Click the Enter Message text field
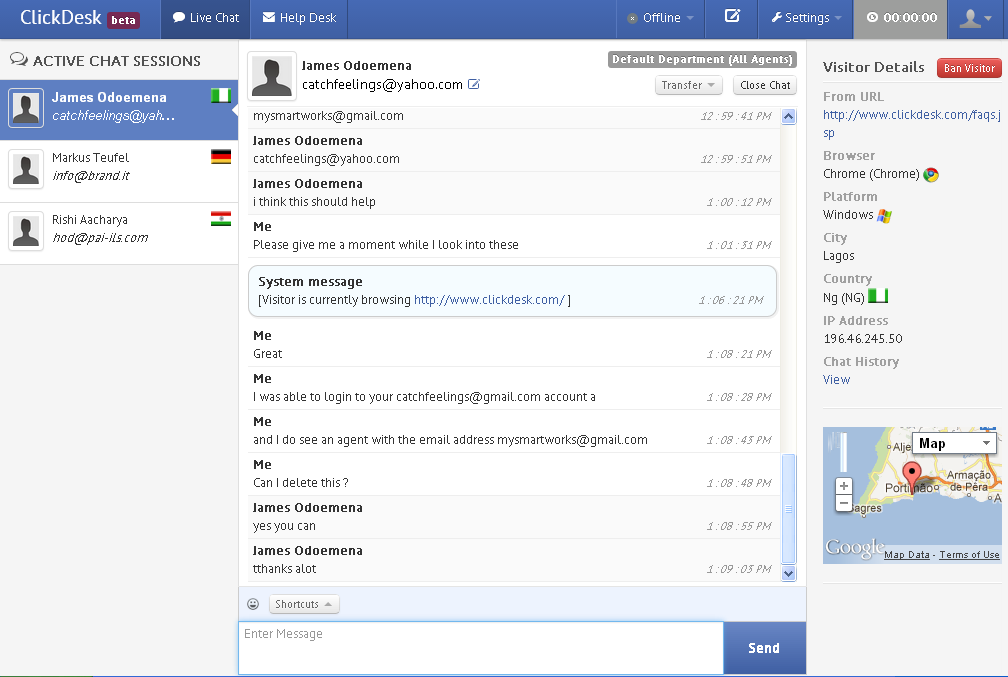This screenshot has width=1008, height=677. pyautogui.click(x=480, y=647)
